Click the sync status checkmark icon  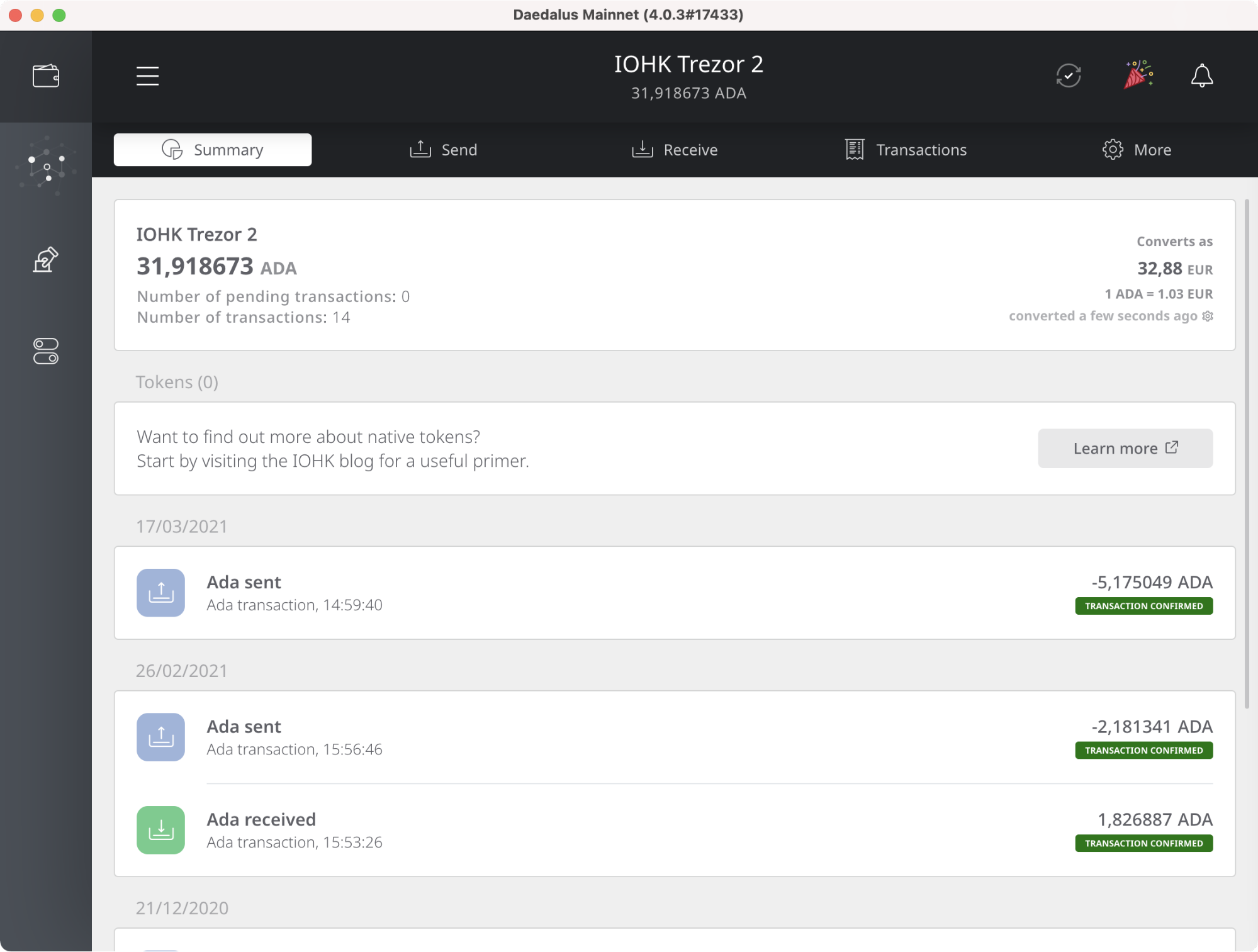tap(1068, 76)
